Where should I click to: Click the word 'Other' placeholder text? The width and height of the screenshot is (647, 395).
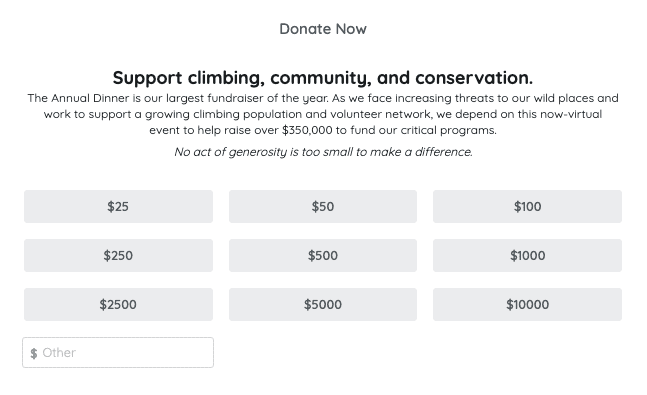click(x=59, y=353)
